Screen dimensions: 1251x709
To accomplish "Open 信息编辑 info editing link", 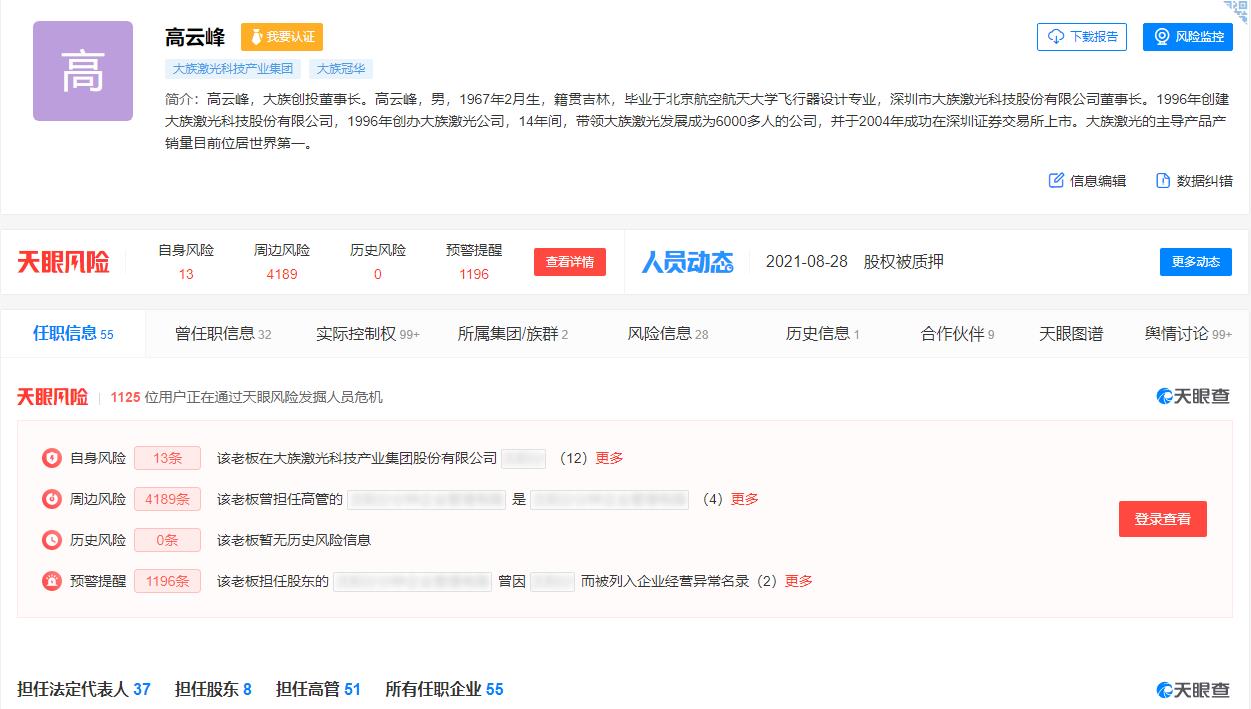I will click(x=1098, y=181).
